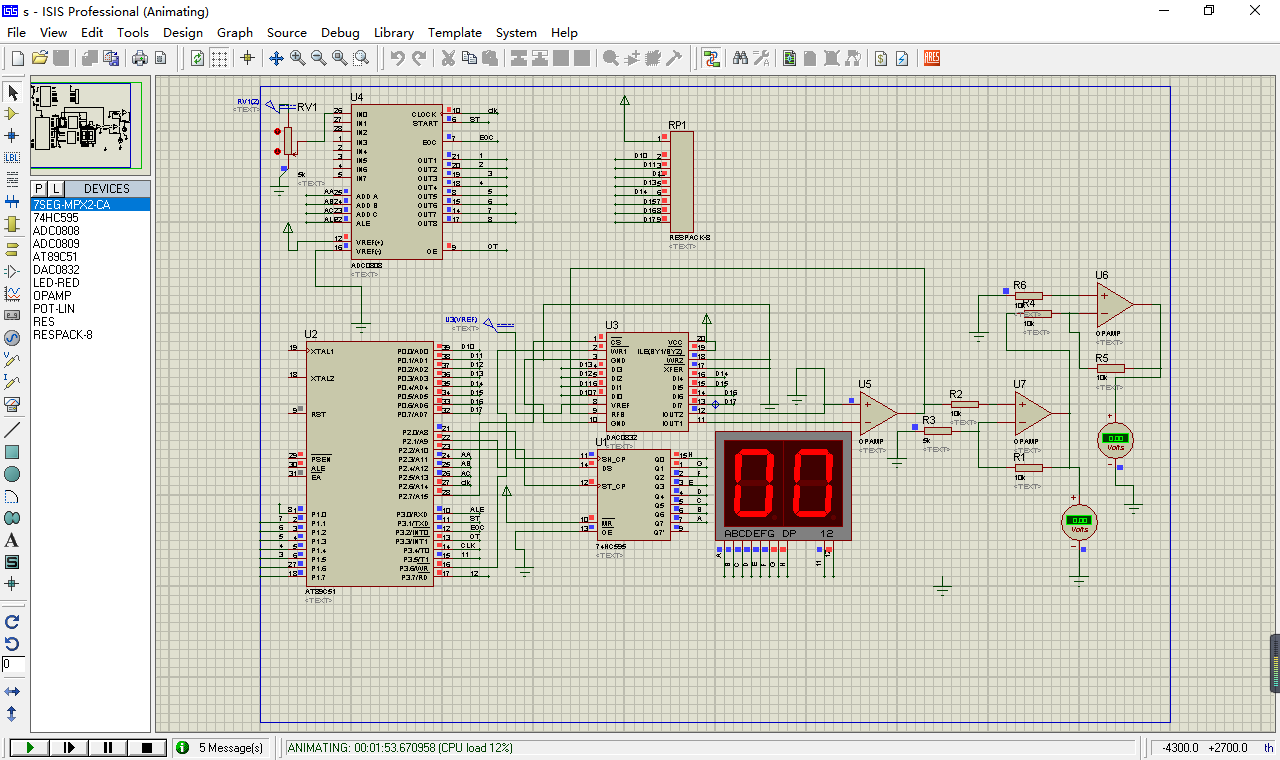Click the binoculars search and tag icon
Screen dimensions: 1280x760
[x=740, y=58]
